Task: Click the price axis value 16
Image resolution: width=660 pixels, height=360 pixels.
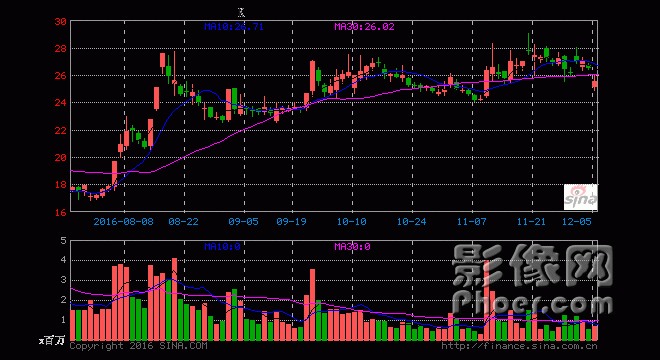Action: tap(61, 212)
